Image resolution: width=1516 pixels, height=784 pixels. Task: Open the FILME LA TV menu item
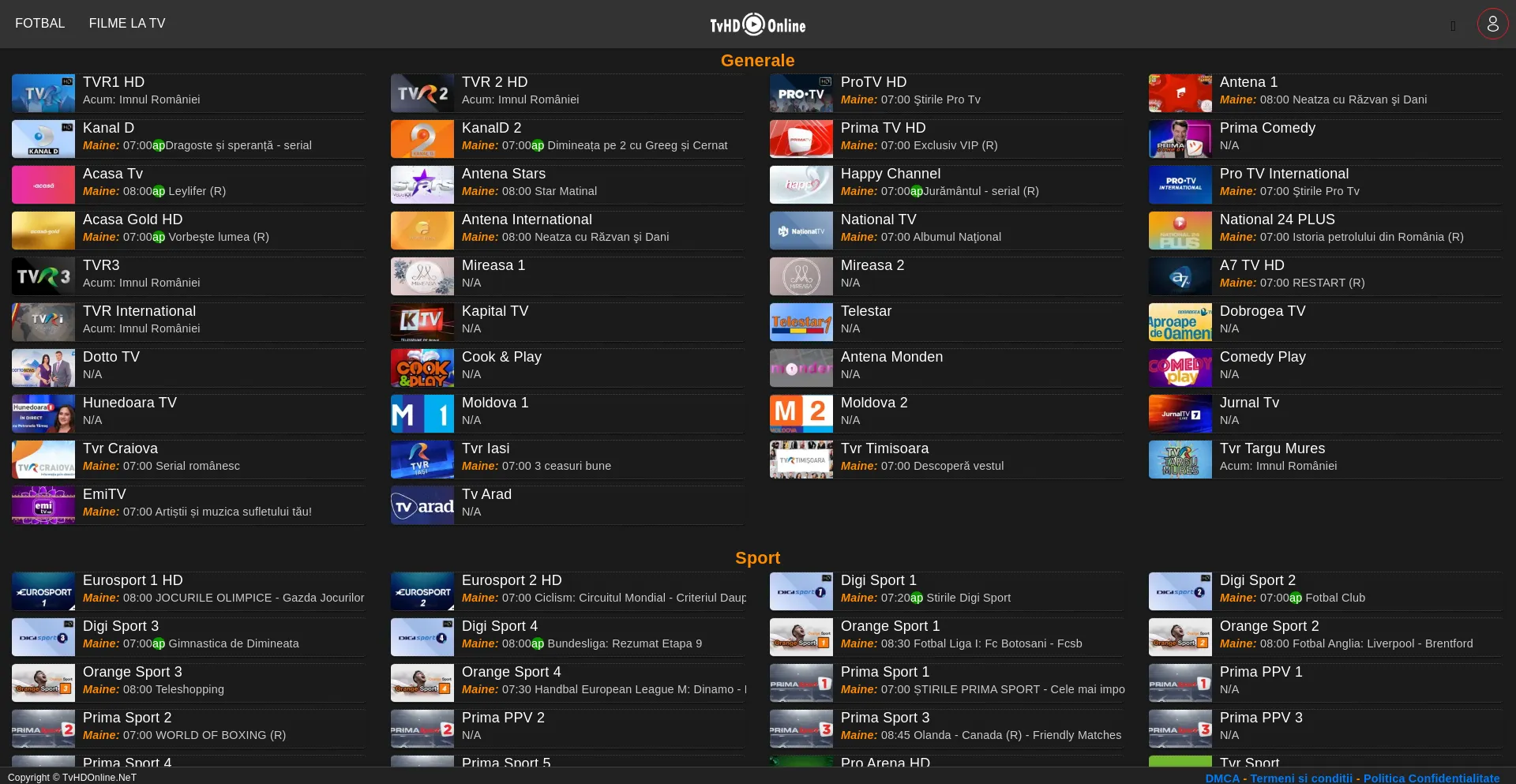click(x=126, y=23)
